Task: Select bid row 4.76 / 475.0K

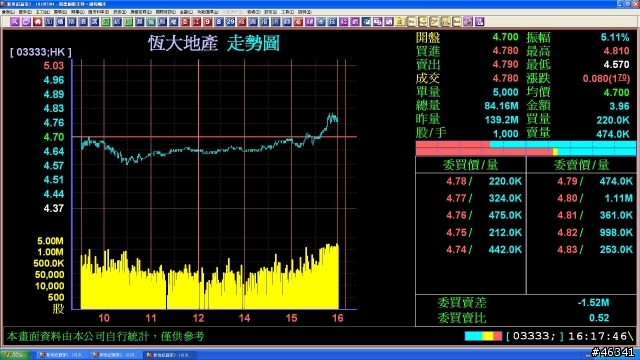Action: point(484,215)
